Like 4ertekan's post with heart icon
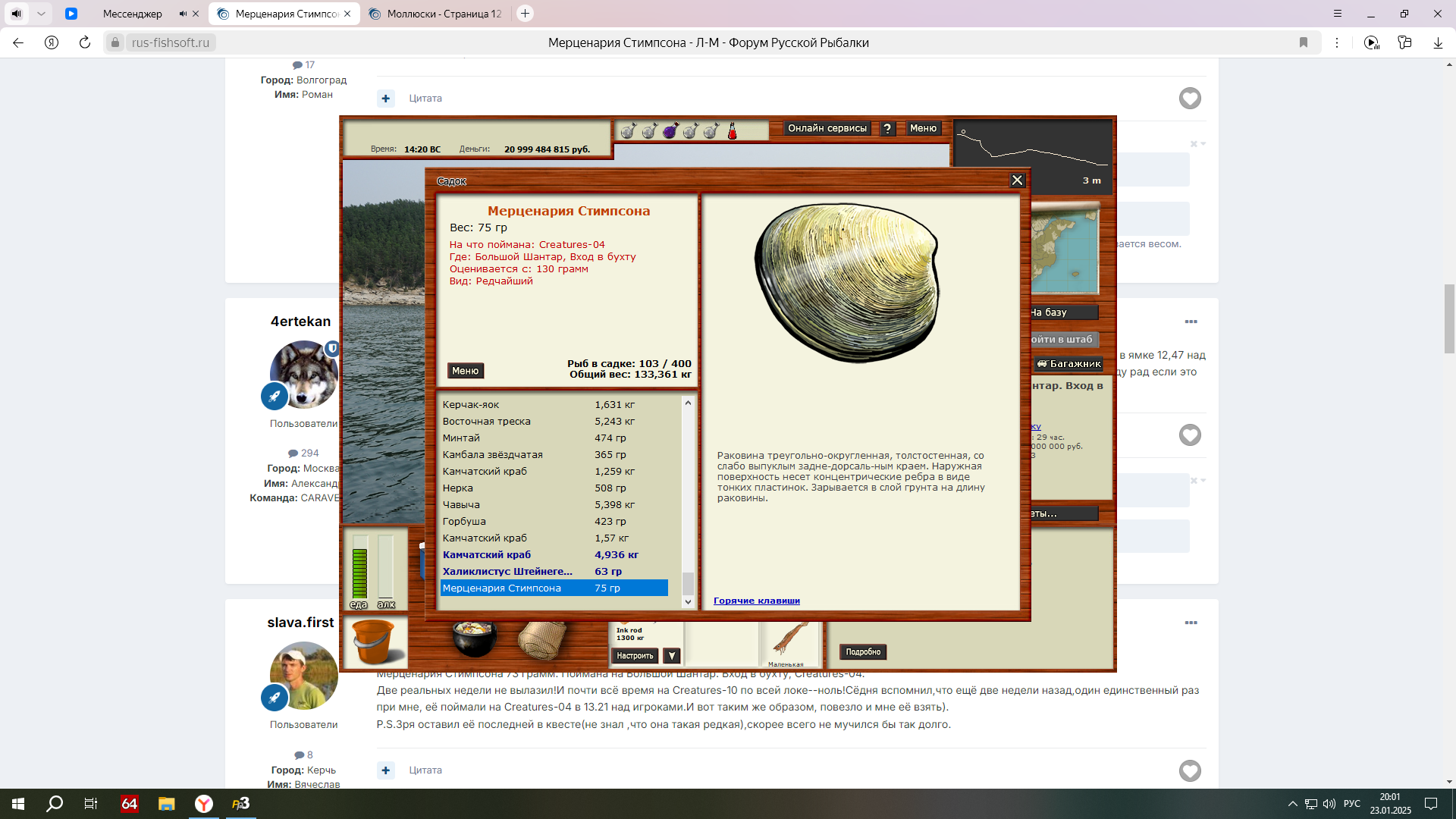The image size is (1456, 819). click(x=1190, y=435)
